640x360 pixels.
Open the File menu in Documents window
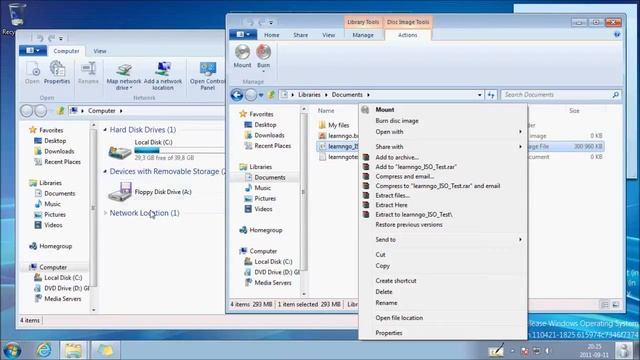click(243, 35)
